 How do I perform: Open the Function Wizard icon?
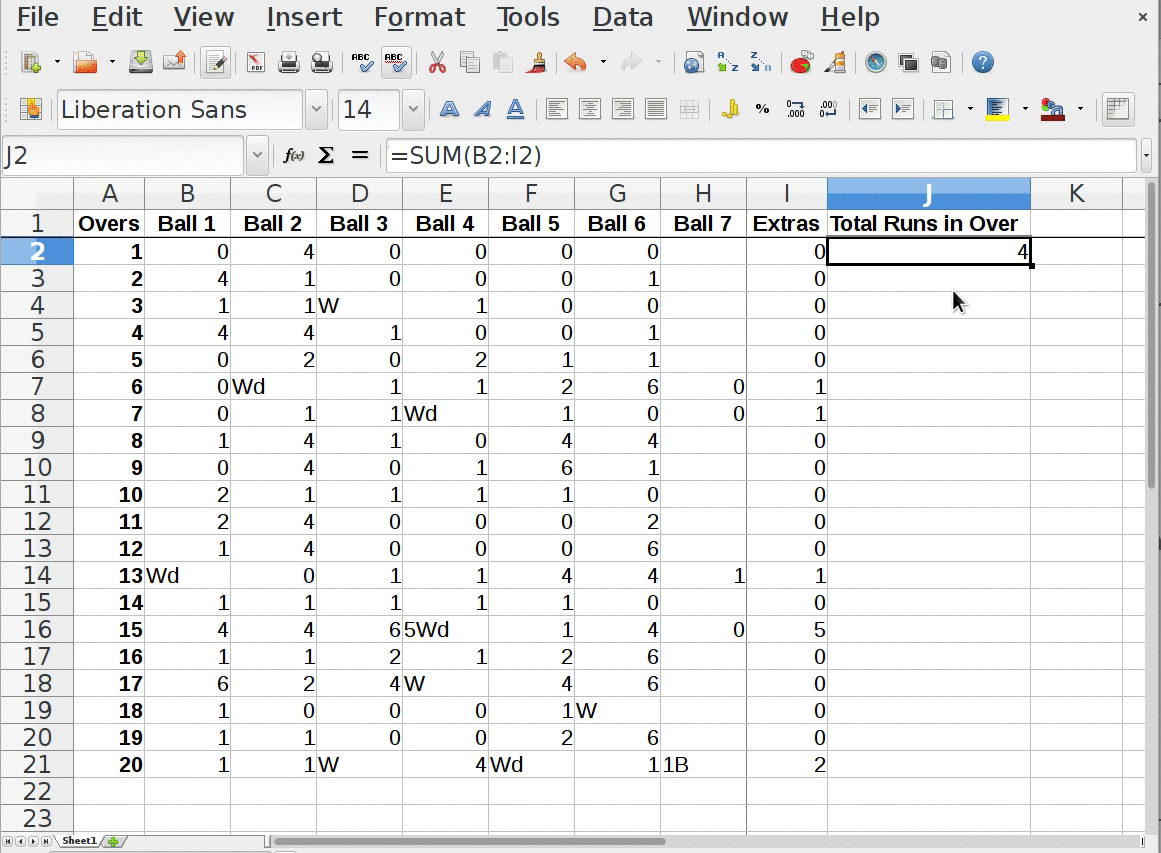(294, 156)
